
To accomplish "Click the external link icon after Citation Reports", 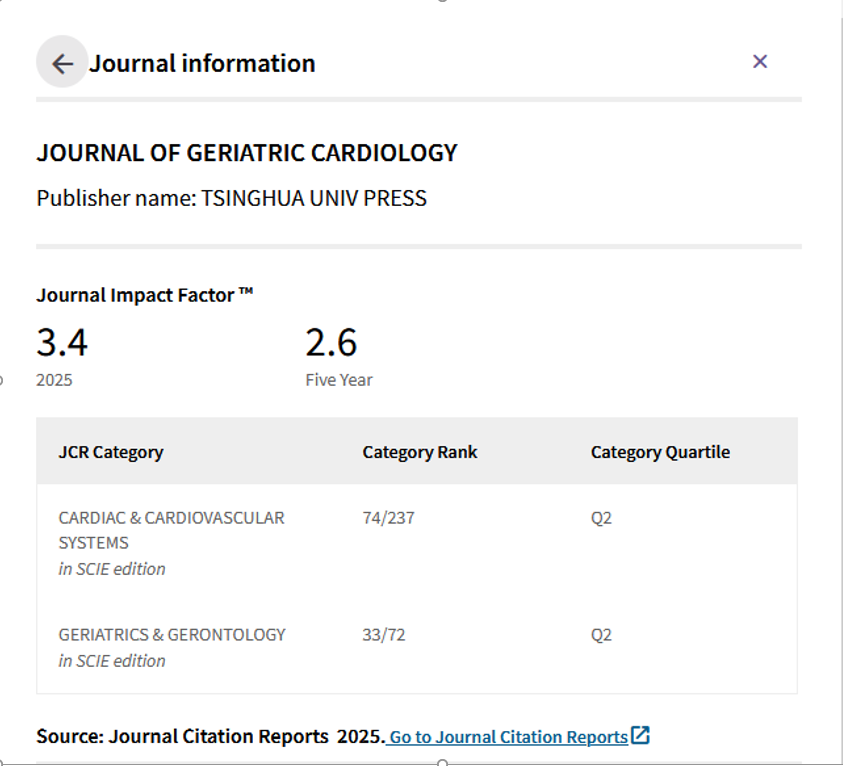I will (640, 735).
